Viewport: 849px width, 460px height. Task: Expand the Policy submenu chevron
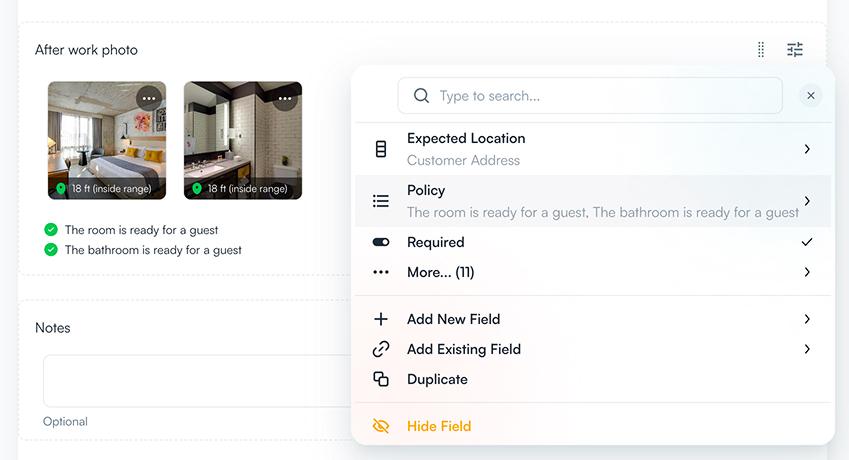[x=807, y=201]
